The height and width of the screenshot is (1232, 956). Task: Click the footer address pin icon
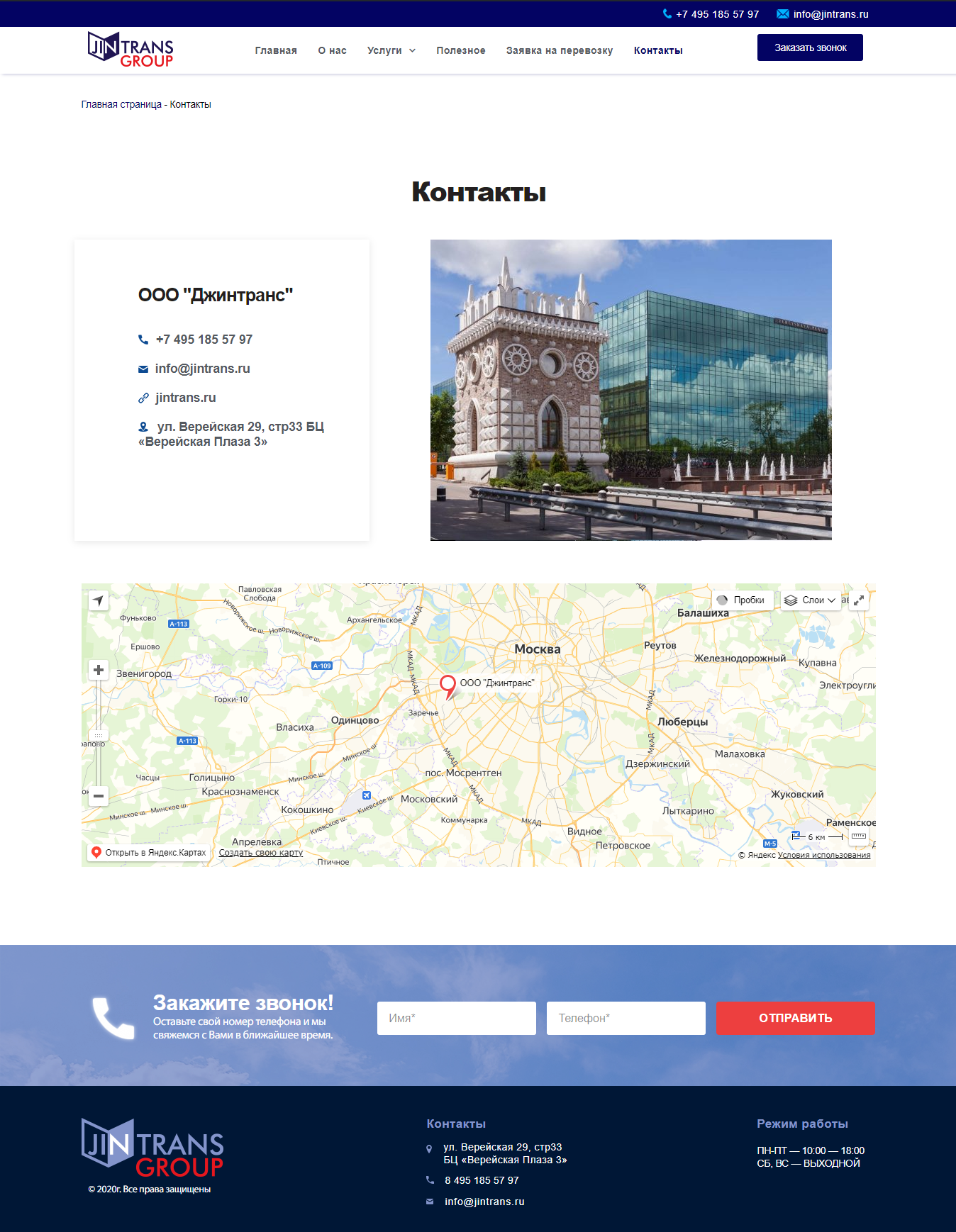coord(429,1148)
